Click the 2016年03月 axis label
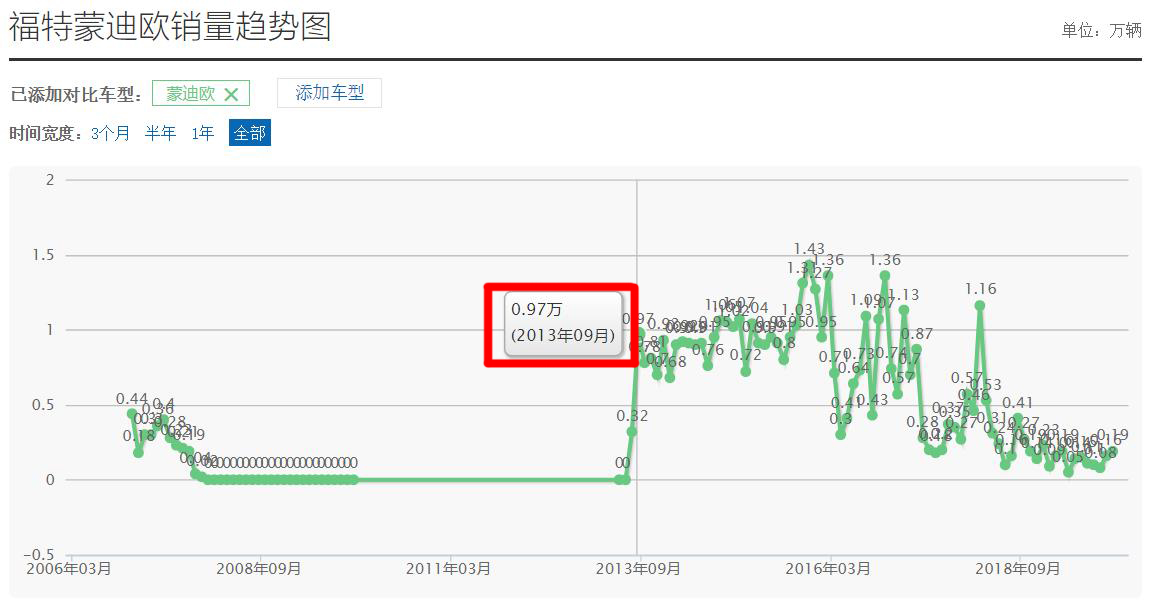 828,568
